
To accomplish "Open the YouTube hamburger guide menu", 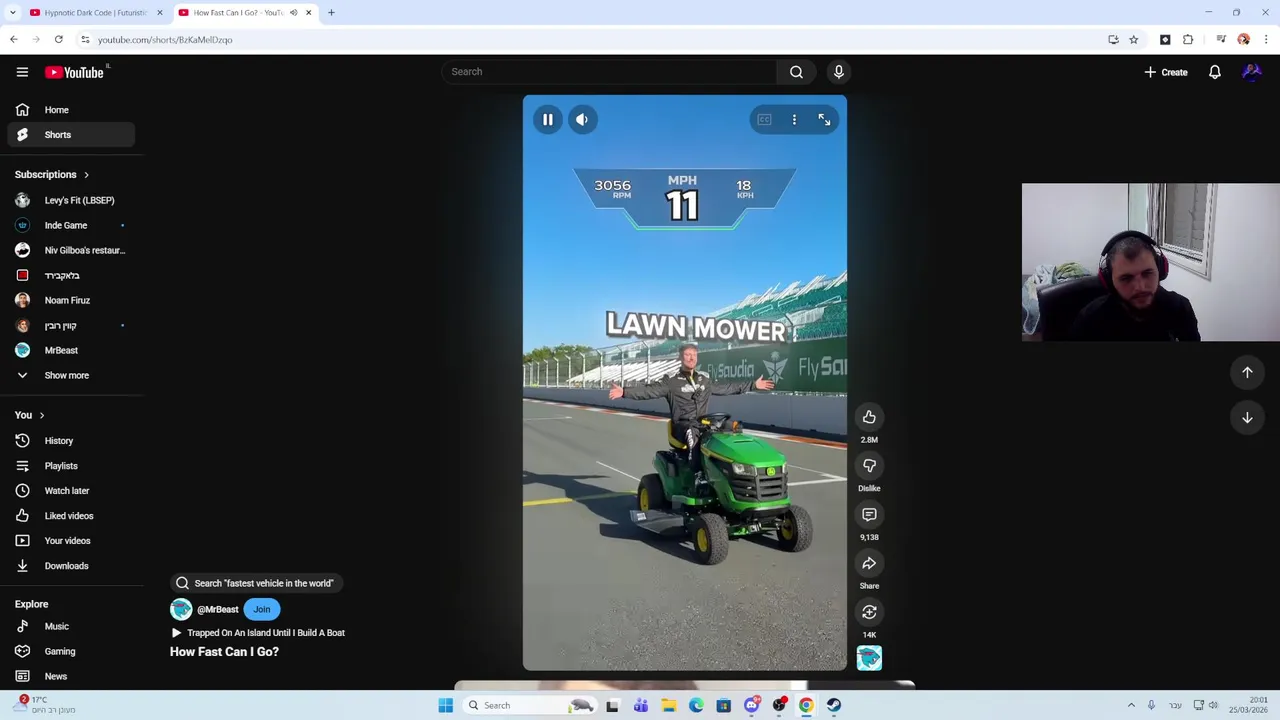I will 22,72.
